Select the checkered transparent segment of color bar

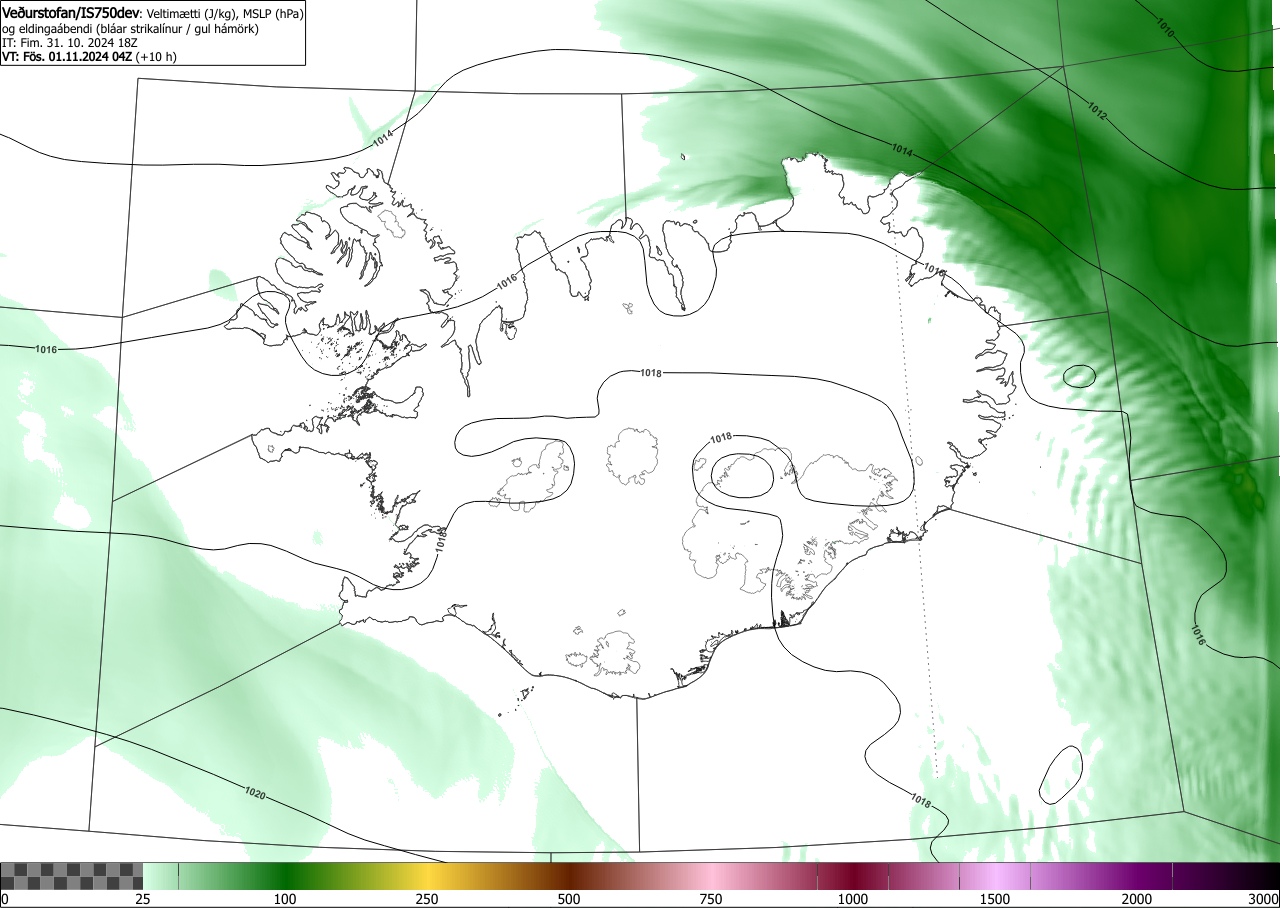tap(72, 876)
